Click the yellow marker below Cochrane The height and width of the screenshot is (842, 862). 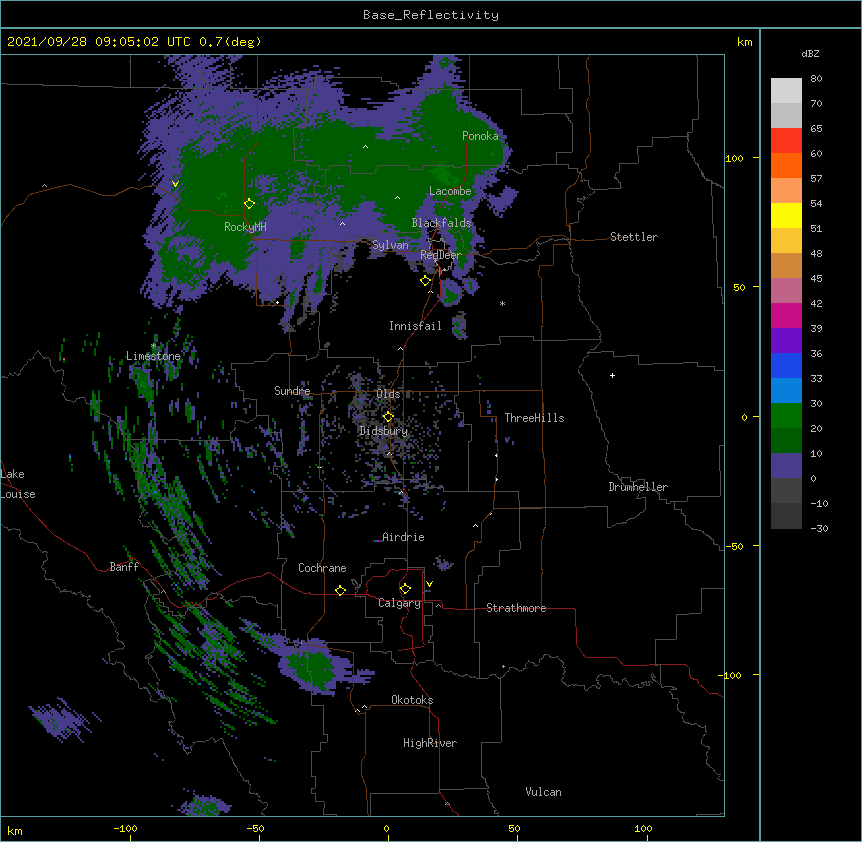(x=340, y=590)
